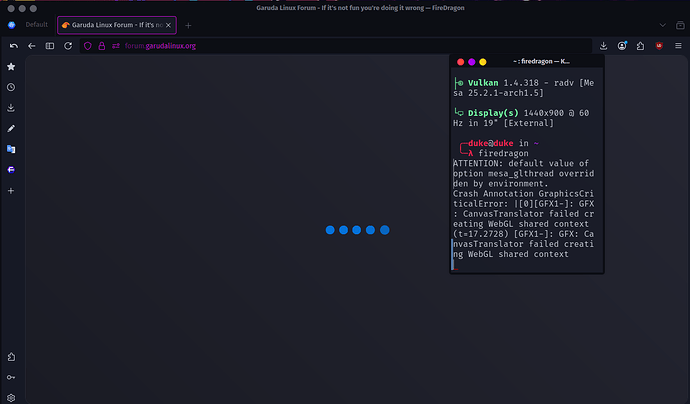This screenshot has height=404, width=690.
Task: Open the extensions puzzle icon in sidebar
Action: (x=11, y=357)
